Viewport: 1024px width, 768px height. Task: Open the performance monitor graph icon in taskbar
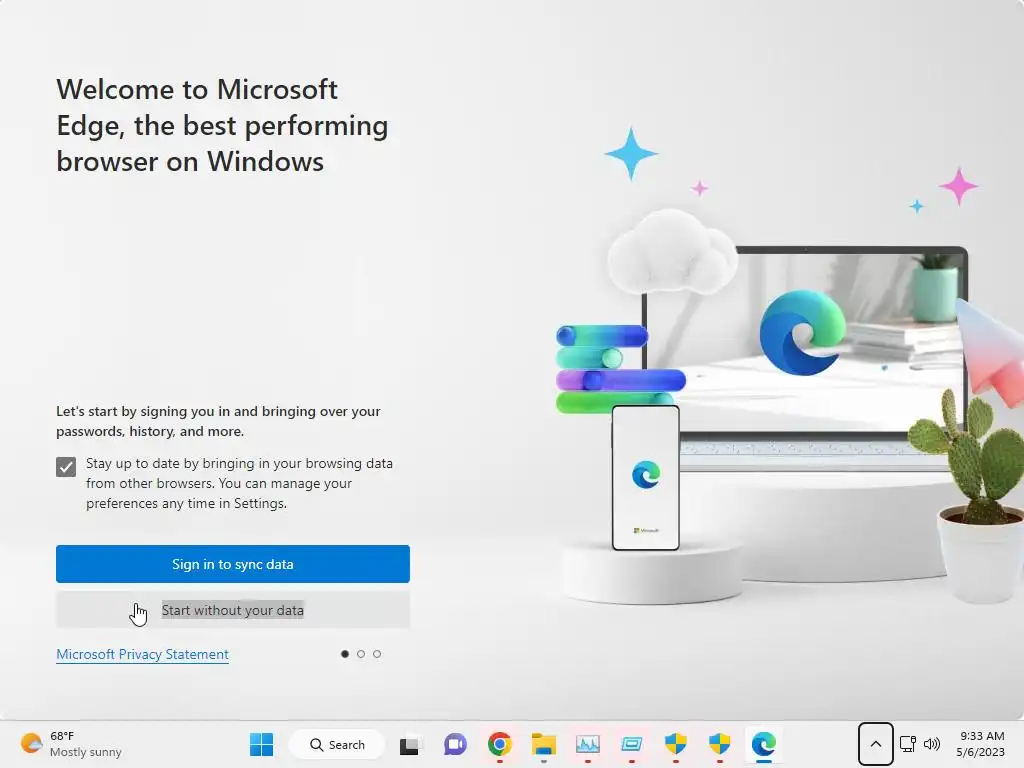click(x=588, y=744)
